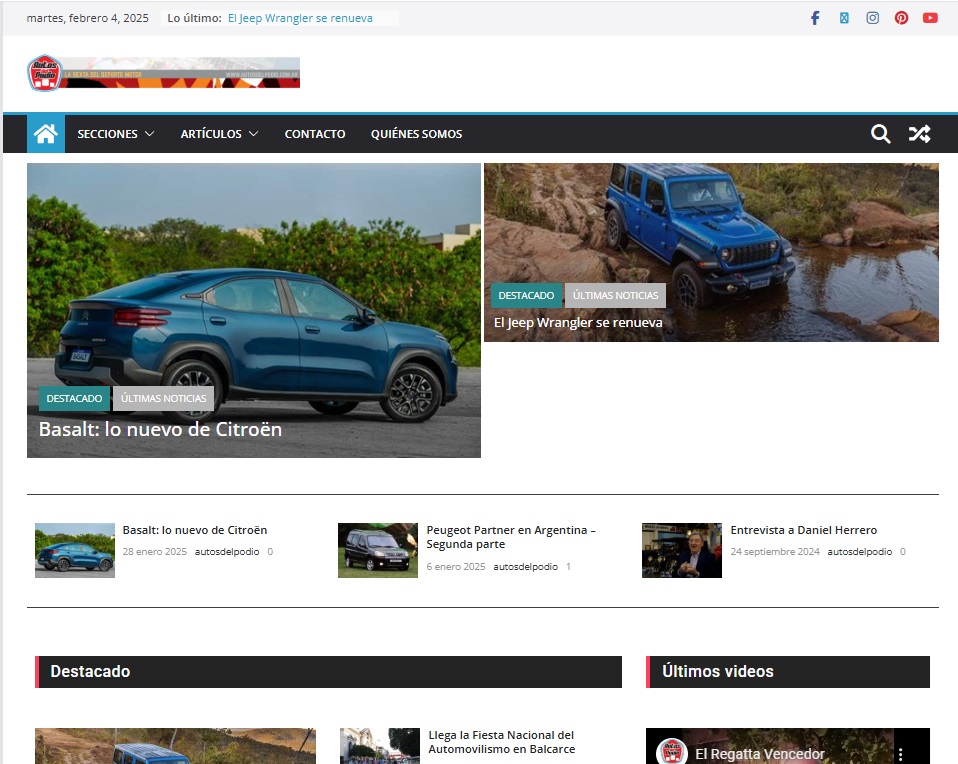Open the video options three-dot menu
The image size is (958, 764).
900,754
